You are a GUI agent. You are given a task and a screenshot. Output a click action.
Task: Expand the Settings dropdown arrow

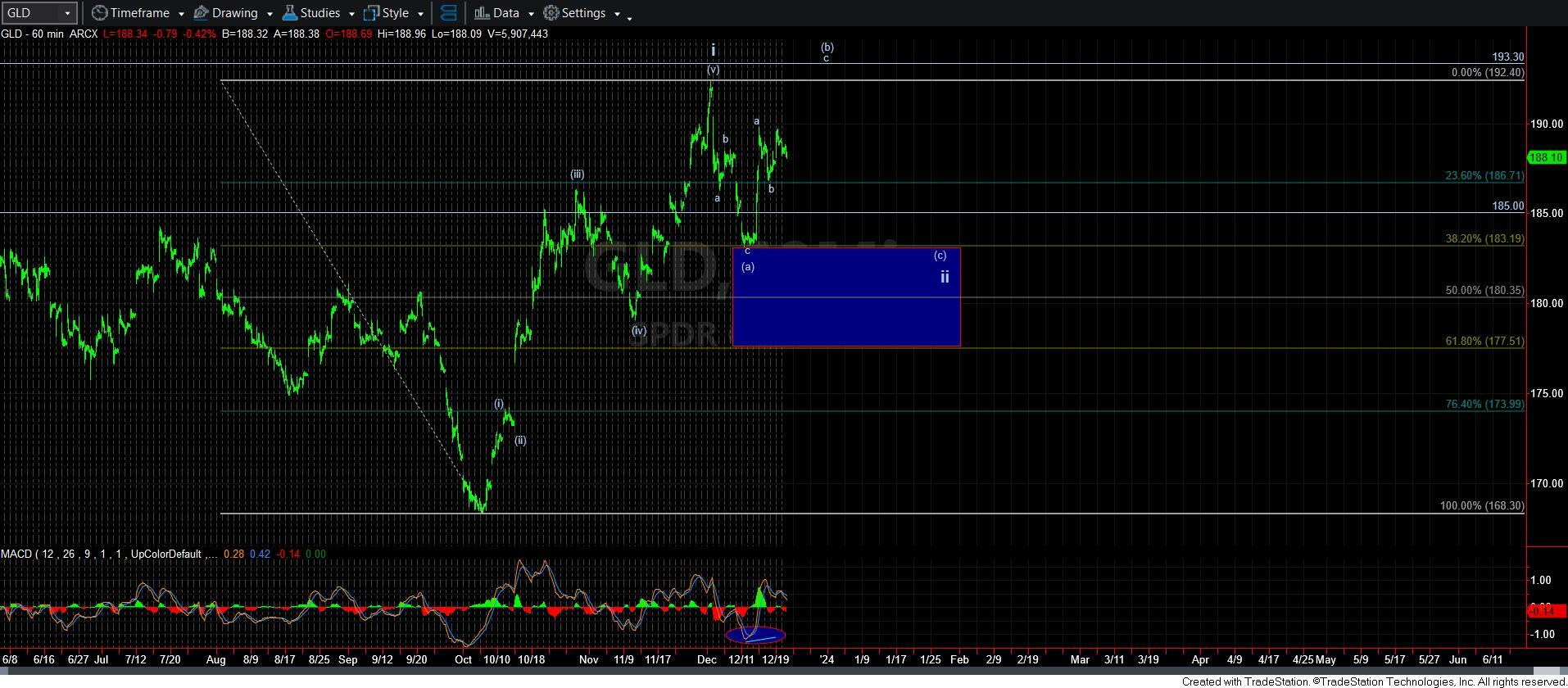pos(617,14)
